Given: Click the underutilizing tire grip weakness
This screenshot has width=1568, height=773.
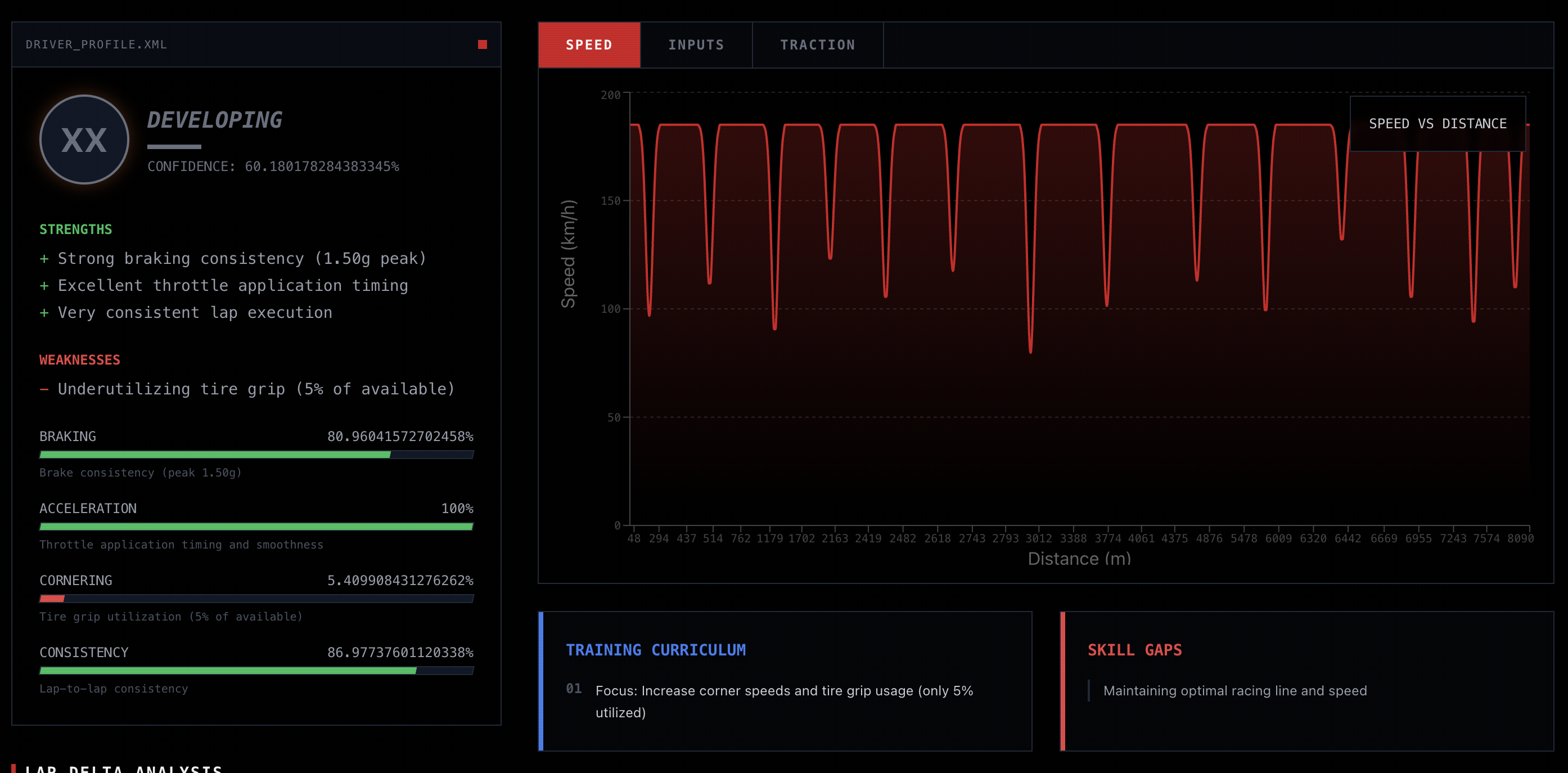Looking at the screenshot, I should [247, 388].
